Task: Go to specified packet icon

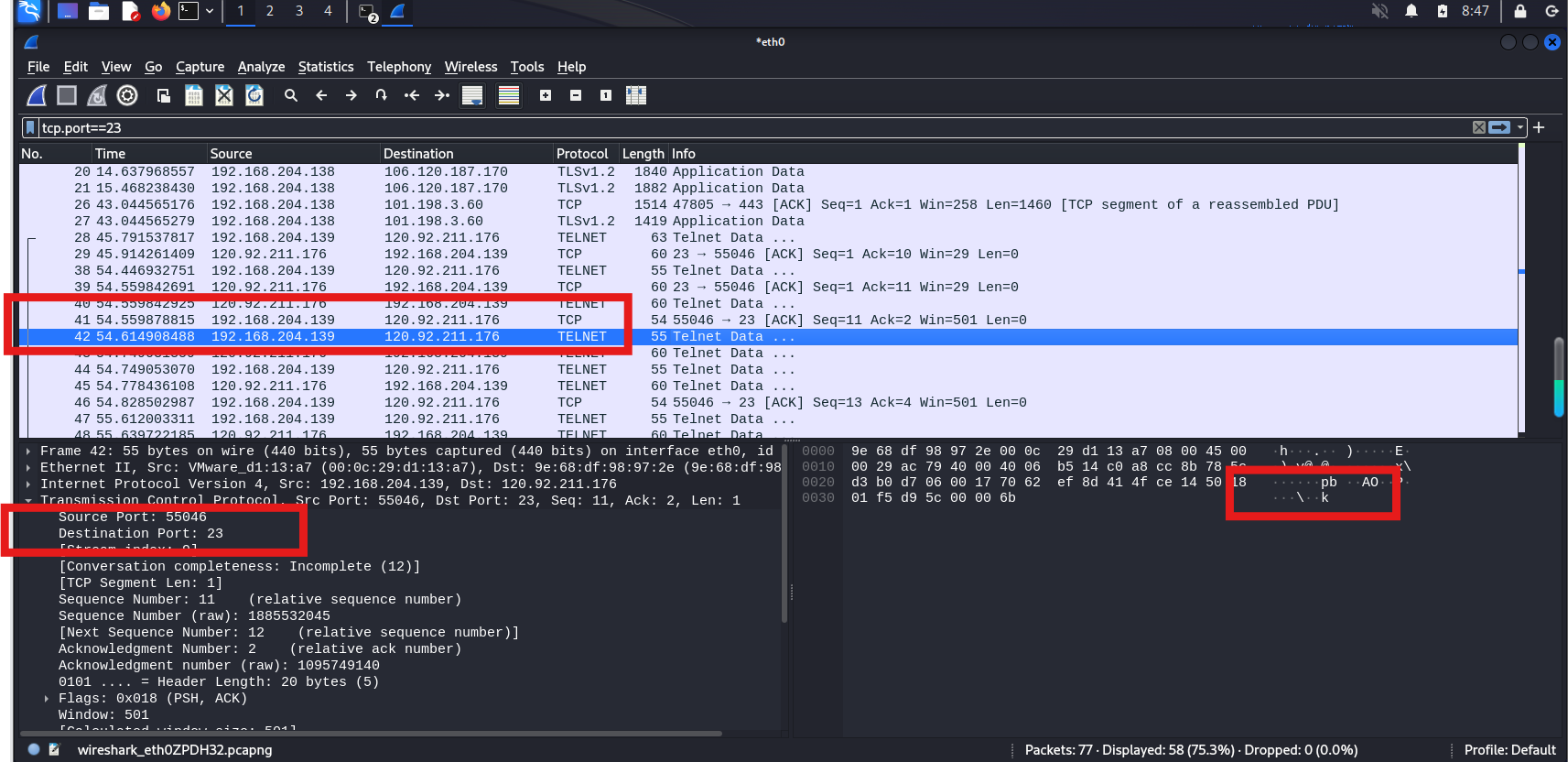Action: click(x=382, y=95)
